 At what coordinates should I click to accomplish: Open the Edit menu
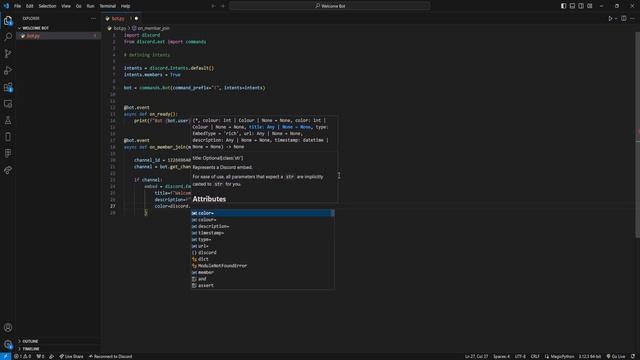[x=30, y=6]
